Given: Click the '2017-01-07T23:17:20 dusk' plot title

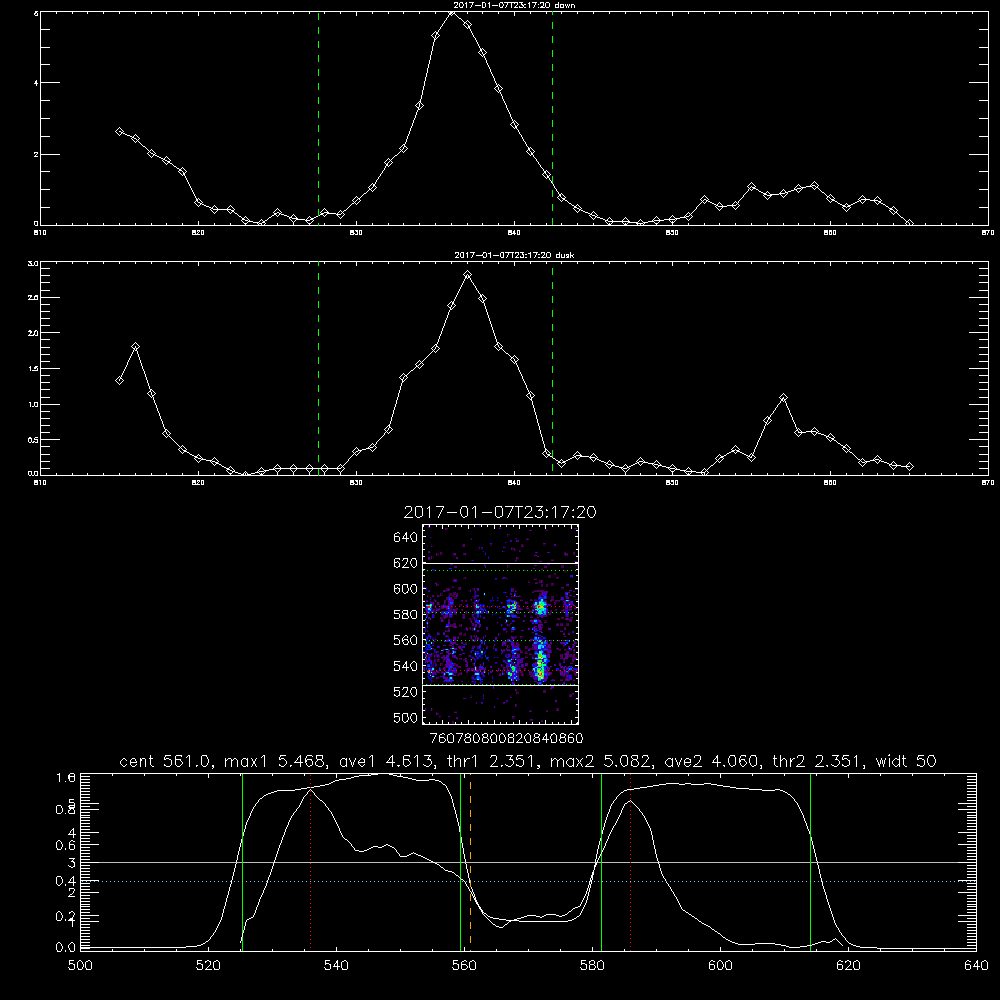Looking at the screenshot, I should (x=514, y=255).
